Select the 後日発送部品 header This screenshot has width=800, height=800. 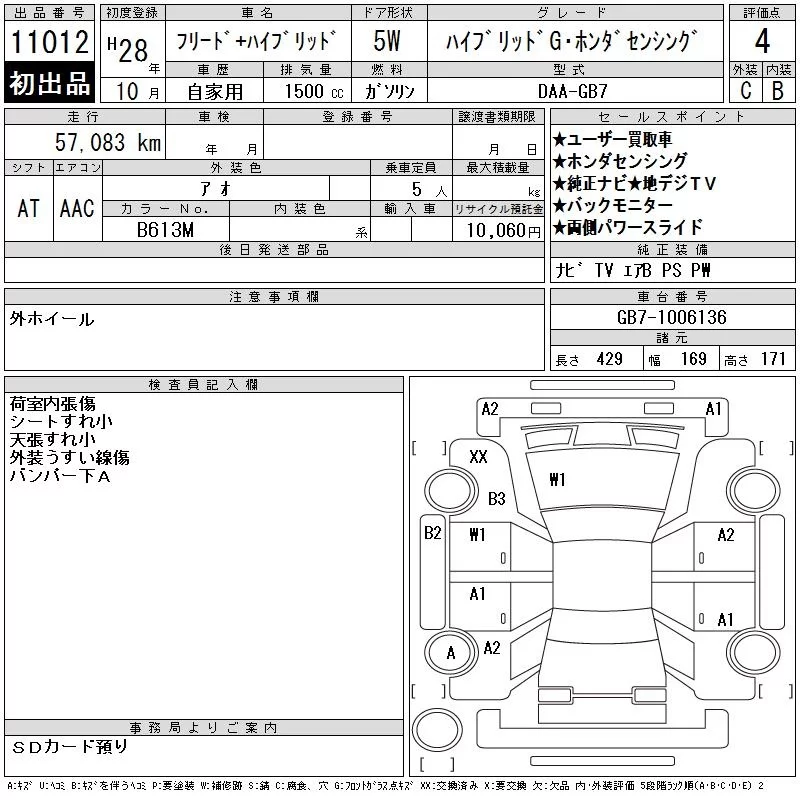[274, 250]
